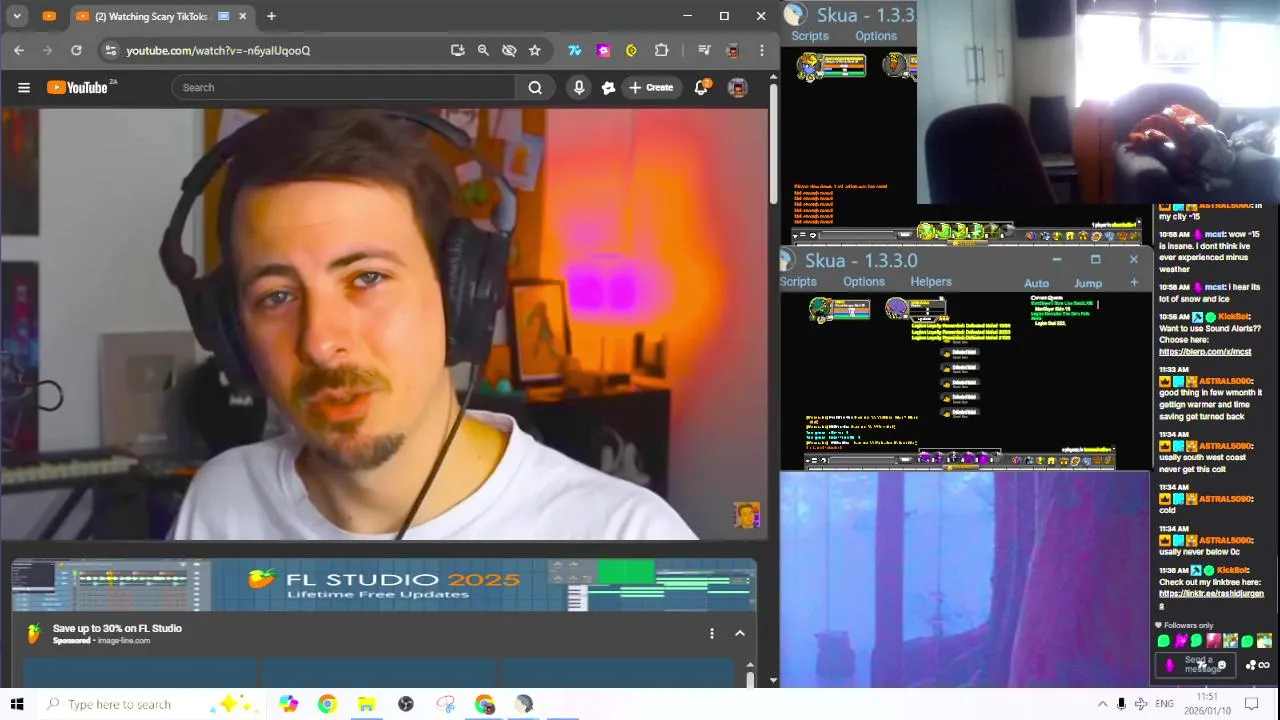Open Chrome profile avatar in toolbar

[732, 50]
